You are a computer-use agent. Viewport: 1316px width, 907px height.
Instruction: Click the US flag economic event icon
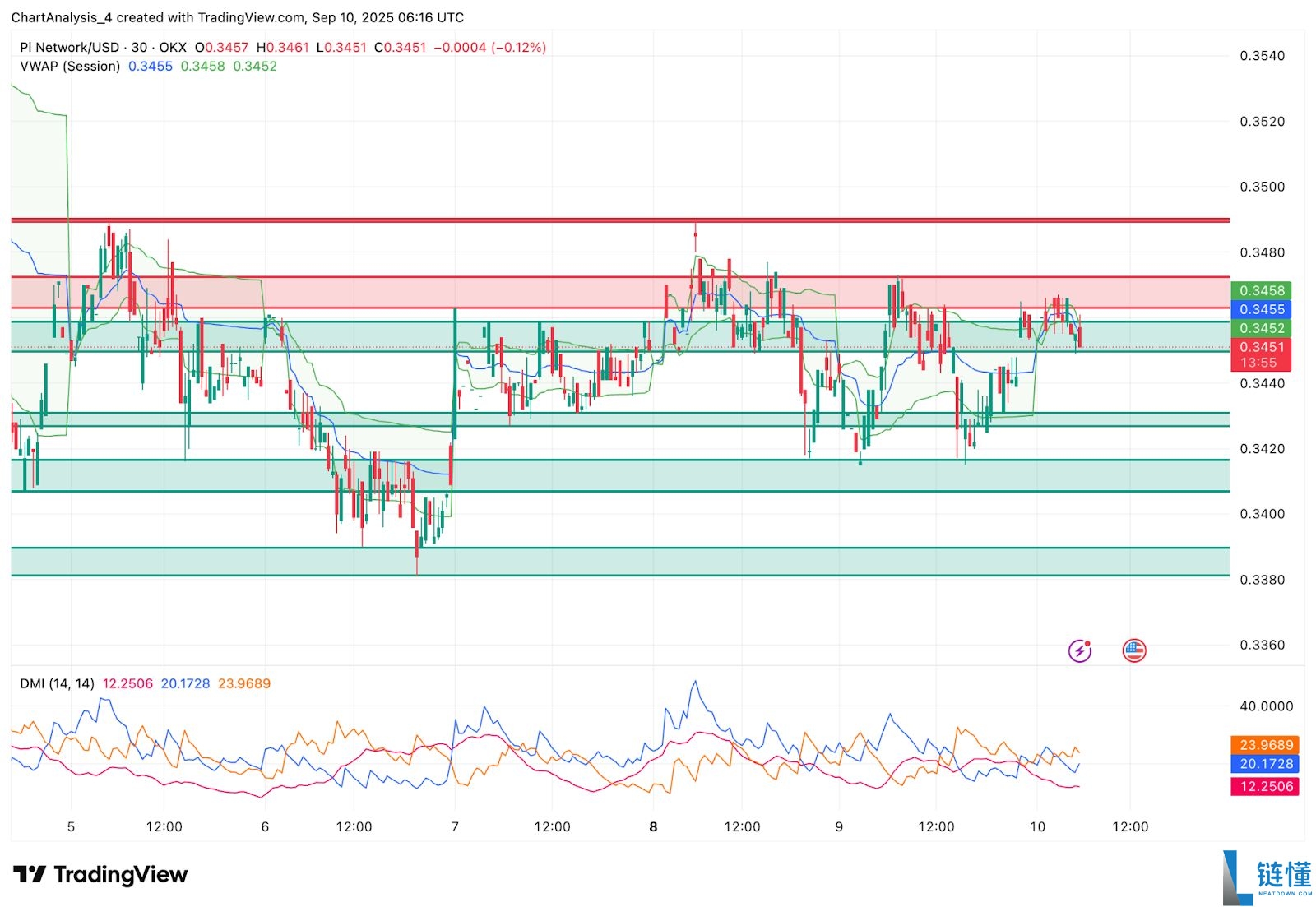[1134, 650]
